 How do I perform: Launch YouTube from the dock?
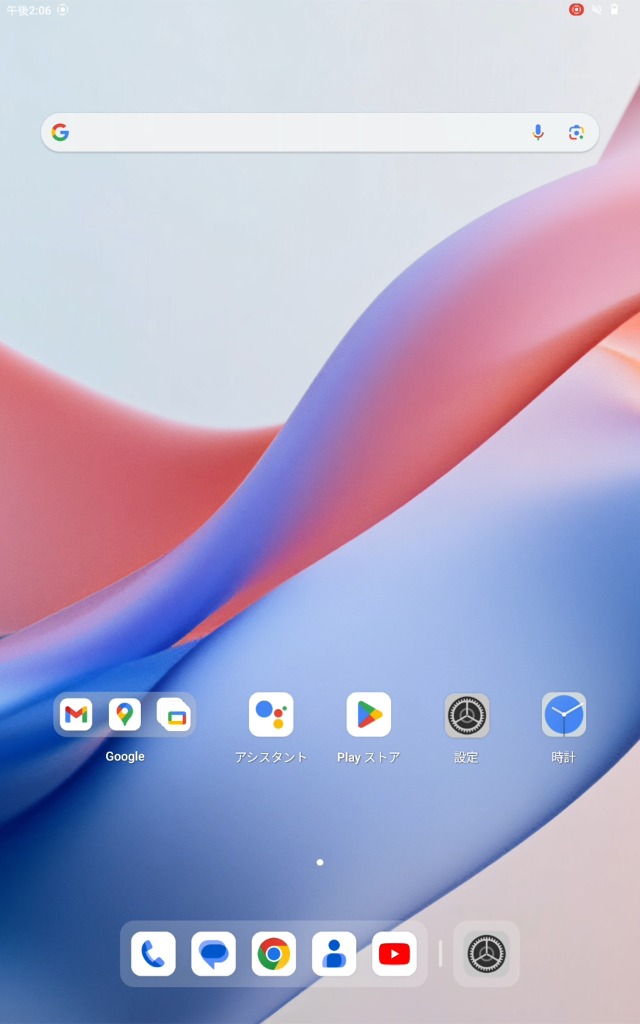point(394,954)
